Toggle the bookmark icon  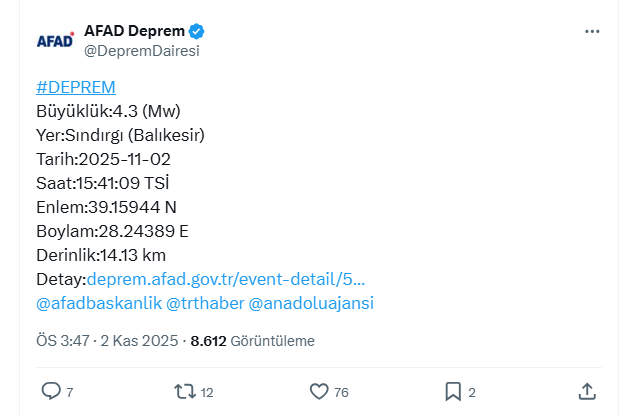tap(452, 391)
